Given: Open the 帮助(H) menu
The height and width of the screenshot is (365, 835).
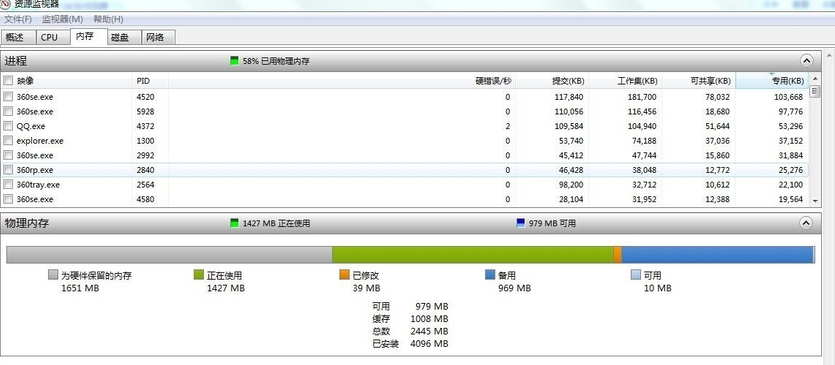Looking at the screenshot, I should [x=108, y=19].
